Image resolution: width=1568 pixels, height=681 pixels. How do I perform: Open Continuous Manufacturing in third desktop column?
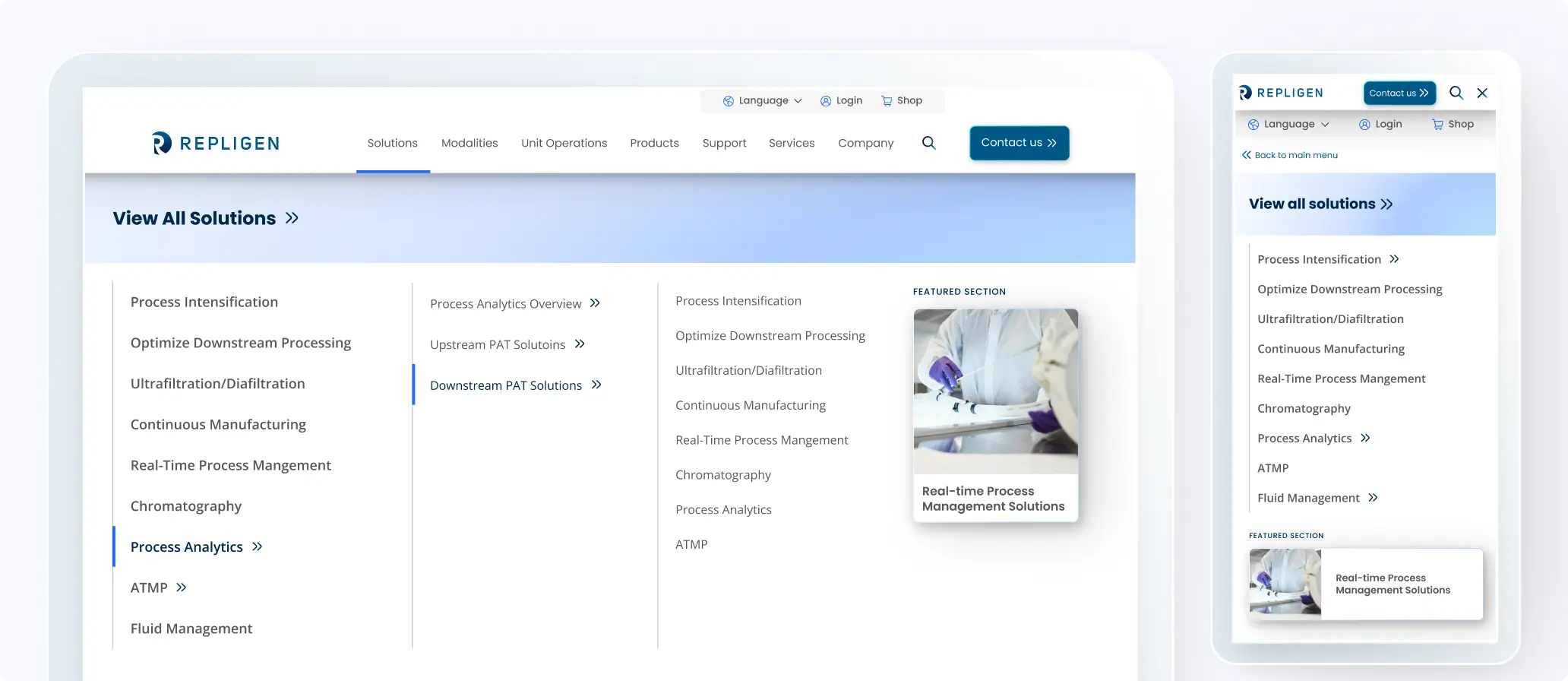click(751, 406)
